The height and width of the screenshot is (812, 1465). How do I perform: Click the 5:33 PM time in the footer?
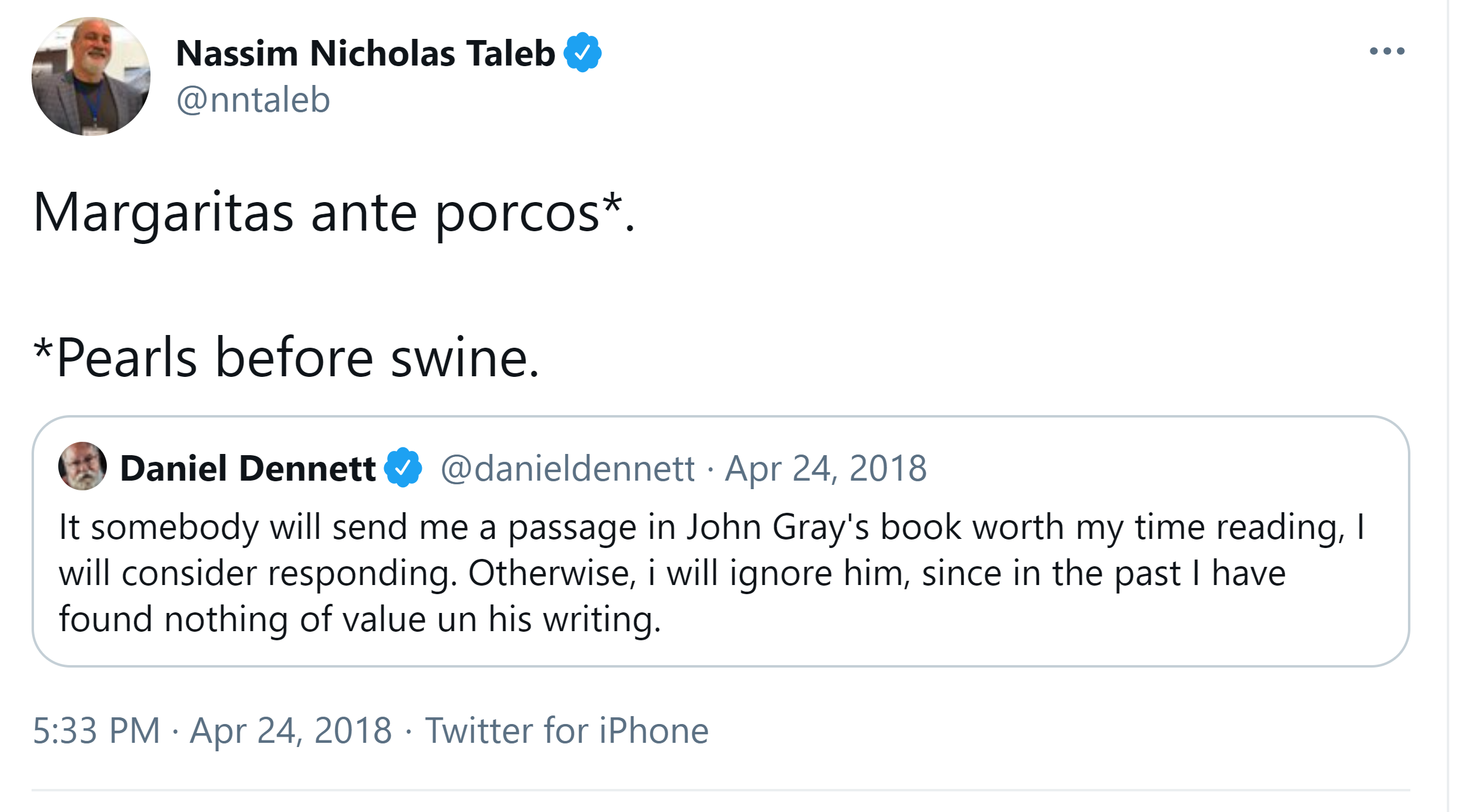coord(96,730)
